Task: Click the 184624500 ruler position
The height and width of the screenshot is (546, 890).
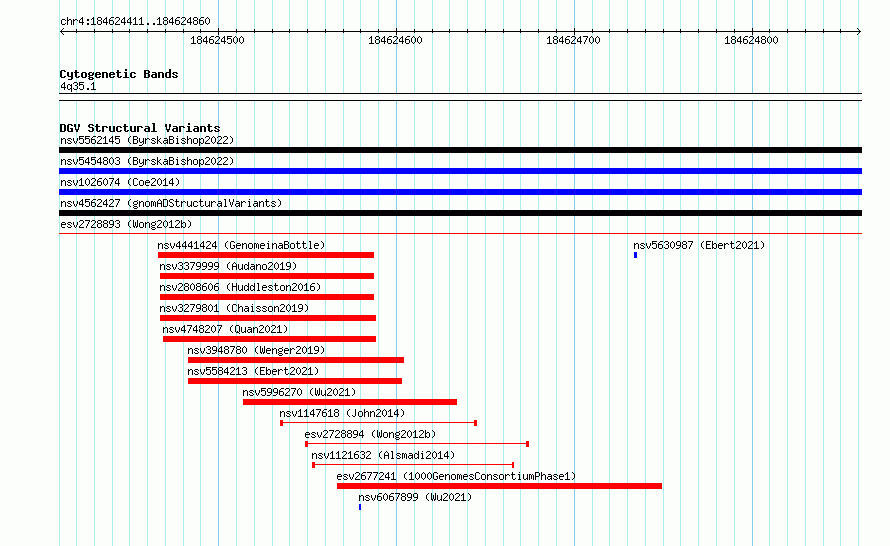Action: point(217,40)
